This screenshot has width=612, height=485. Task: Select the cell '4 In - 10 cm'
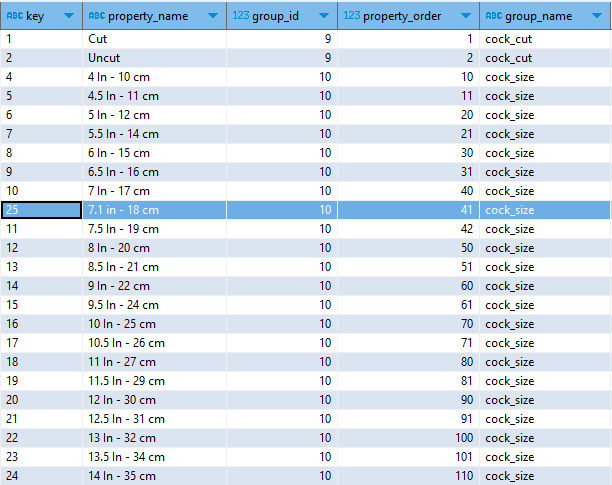click(155, 77)
